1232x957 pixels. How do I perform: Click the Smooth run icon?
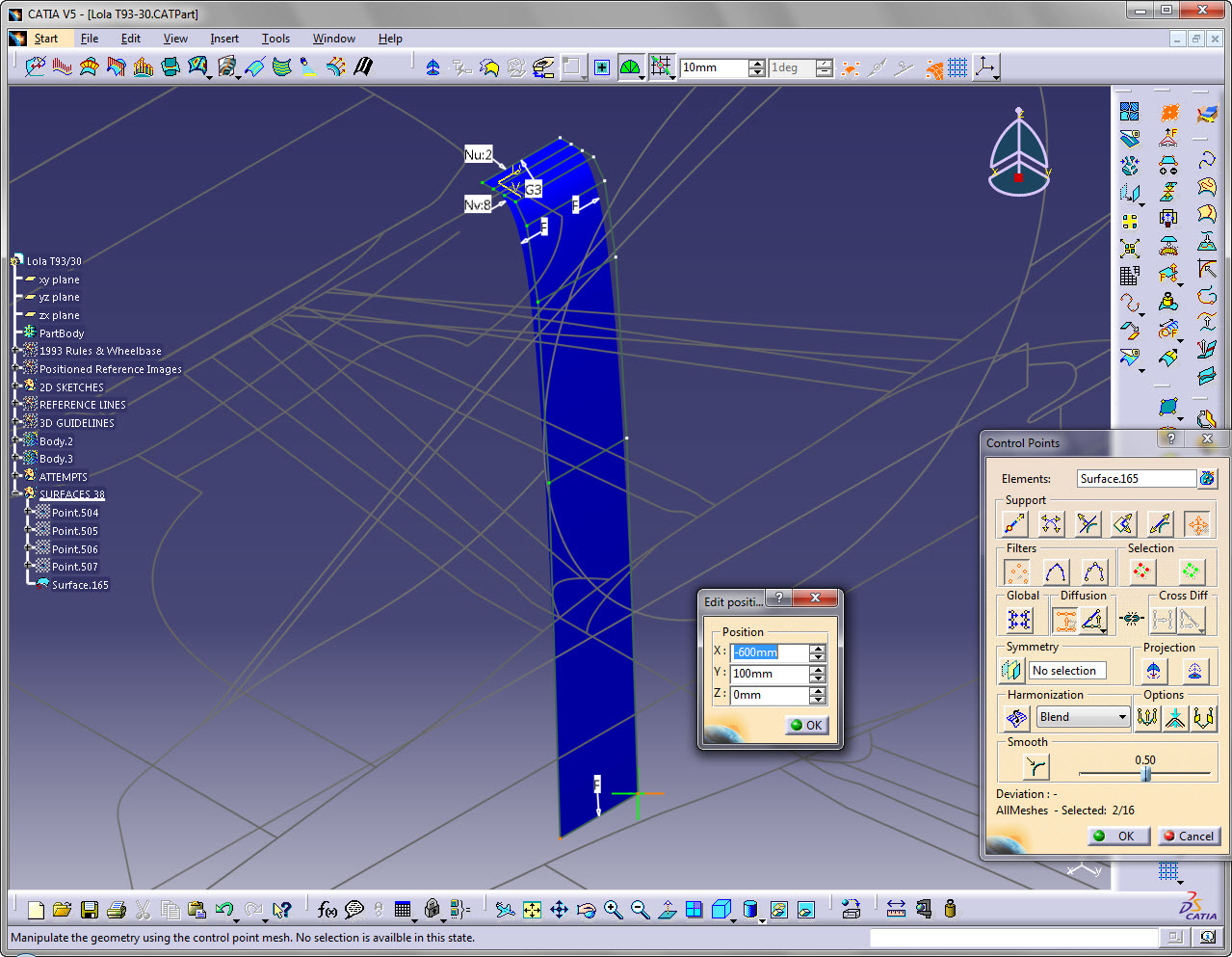1035,766
